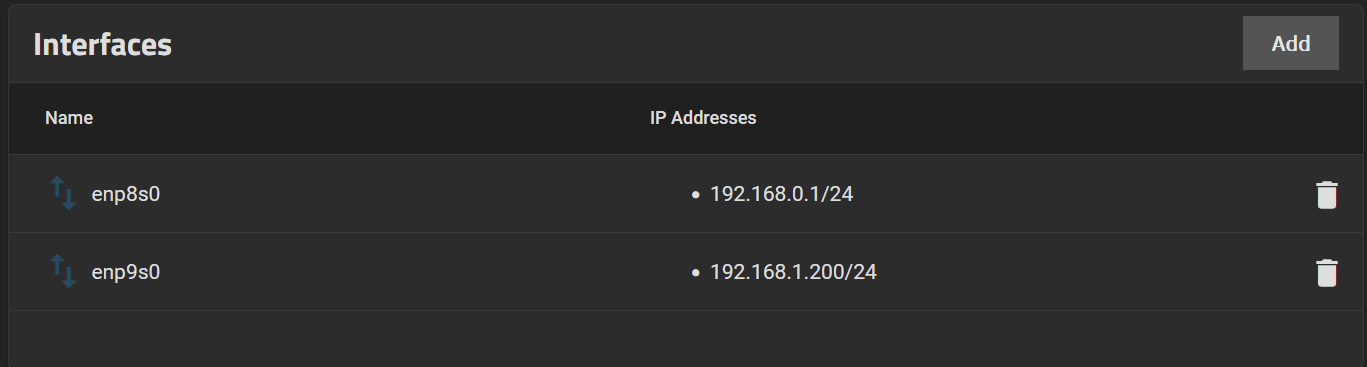Click the address 192.168.1.200/24

[793, 272]
